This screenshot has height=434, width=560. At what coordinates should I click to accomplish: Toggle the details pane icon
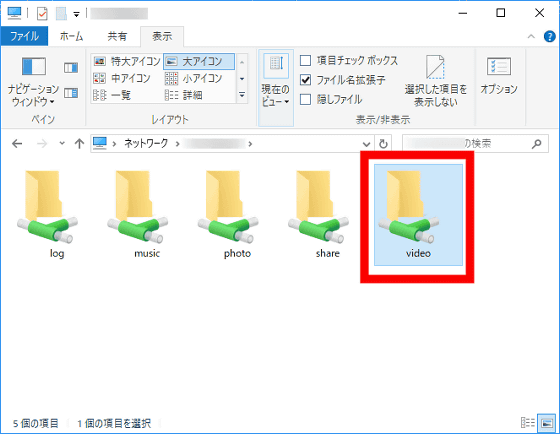tap(71, 93)
